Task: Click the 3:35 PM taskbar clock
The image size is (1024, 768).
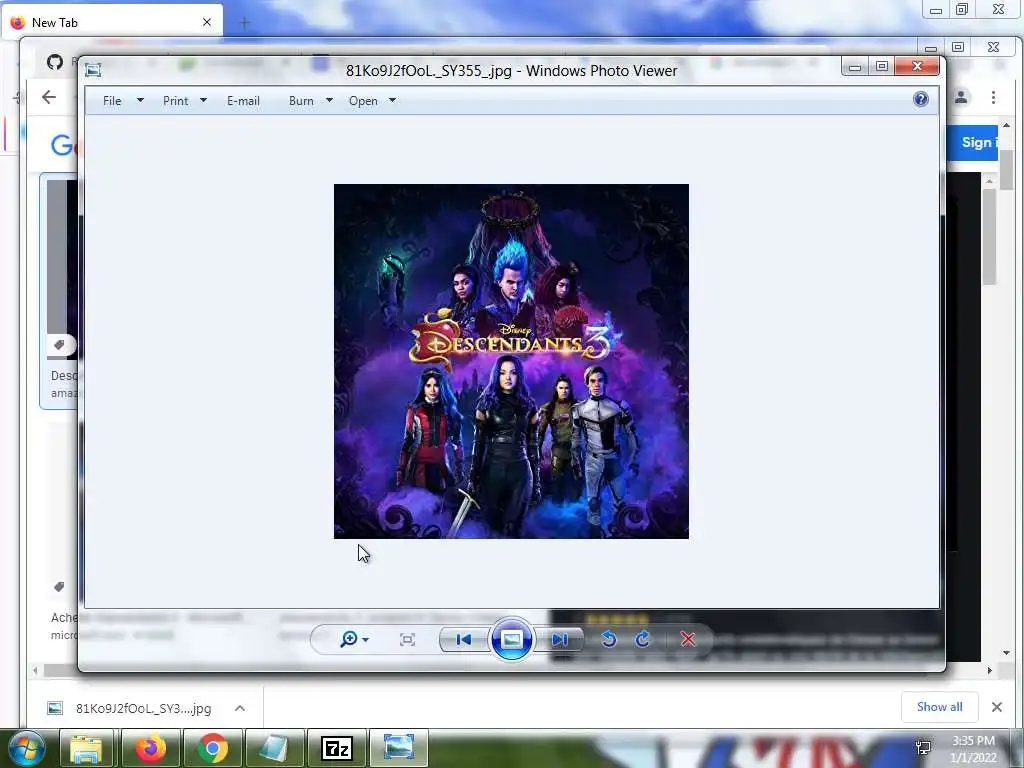Action: [x=973, y=741]
